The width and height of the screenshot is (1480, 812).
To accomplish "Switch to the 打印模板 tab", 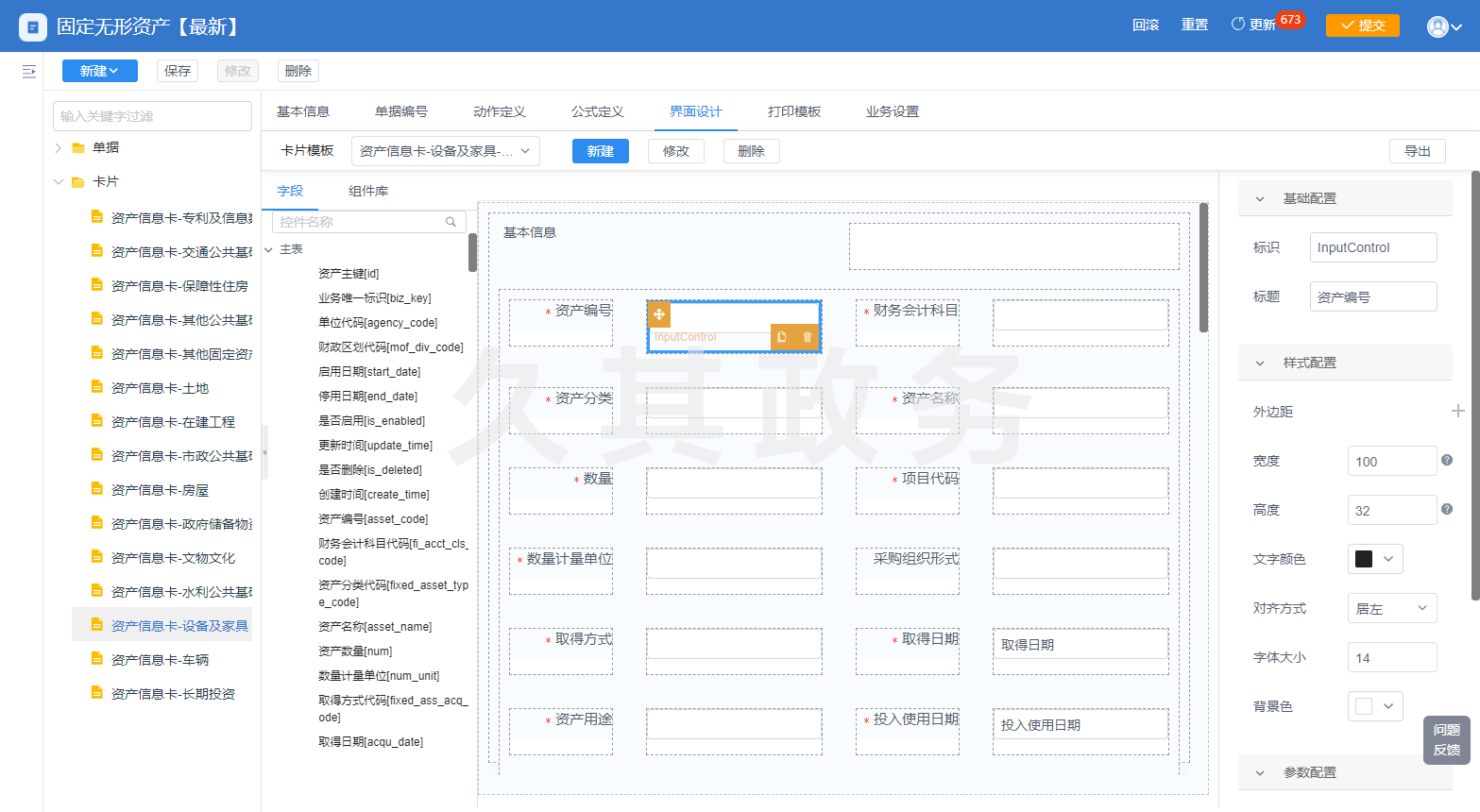I will pos(793,111).
